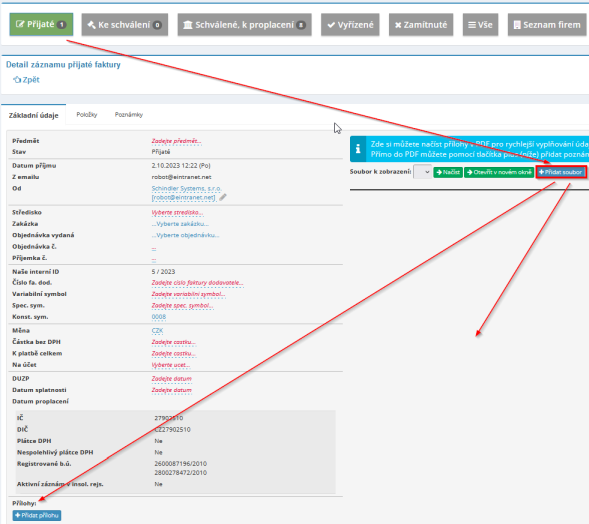Open the Vyberte zakázku selector
Screen dimensions: 589x524
pos(180,224)
